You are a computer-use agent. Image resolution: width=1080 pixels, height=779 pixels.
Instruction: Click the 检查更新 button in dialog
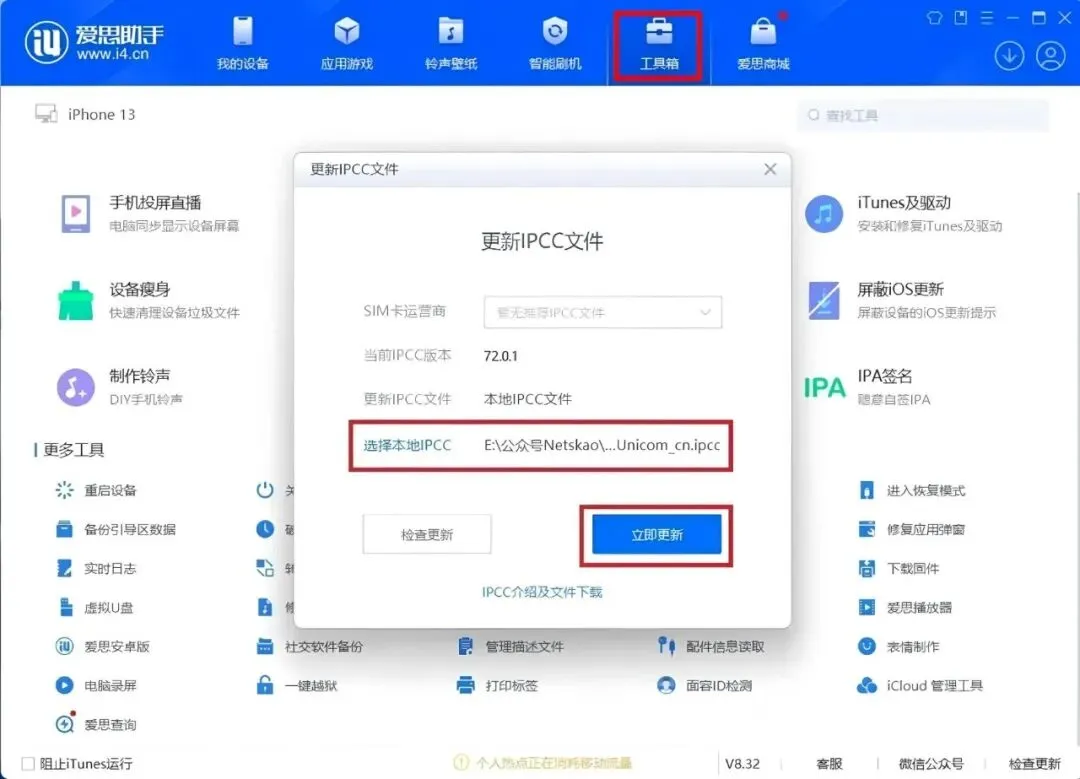(x=427, y=534)
